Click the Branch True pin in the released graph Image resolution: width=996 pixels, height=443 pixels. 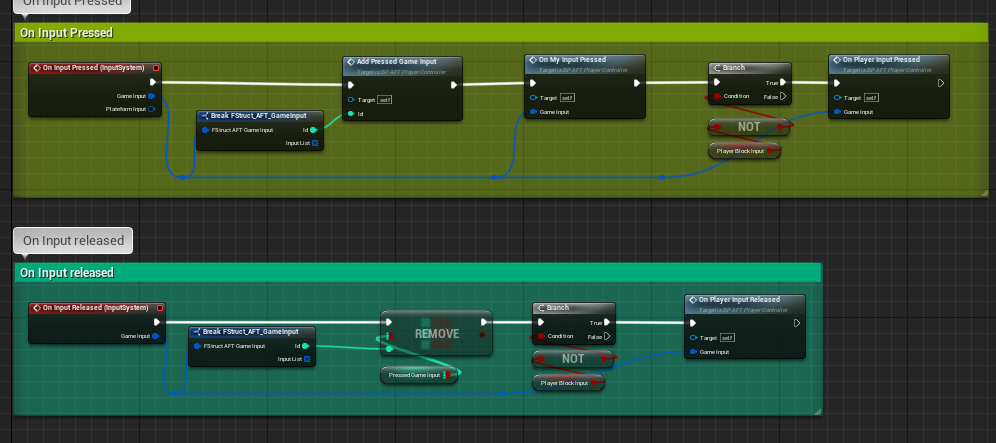click(609, 323)
